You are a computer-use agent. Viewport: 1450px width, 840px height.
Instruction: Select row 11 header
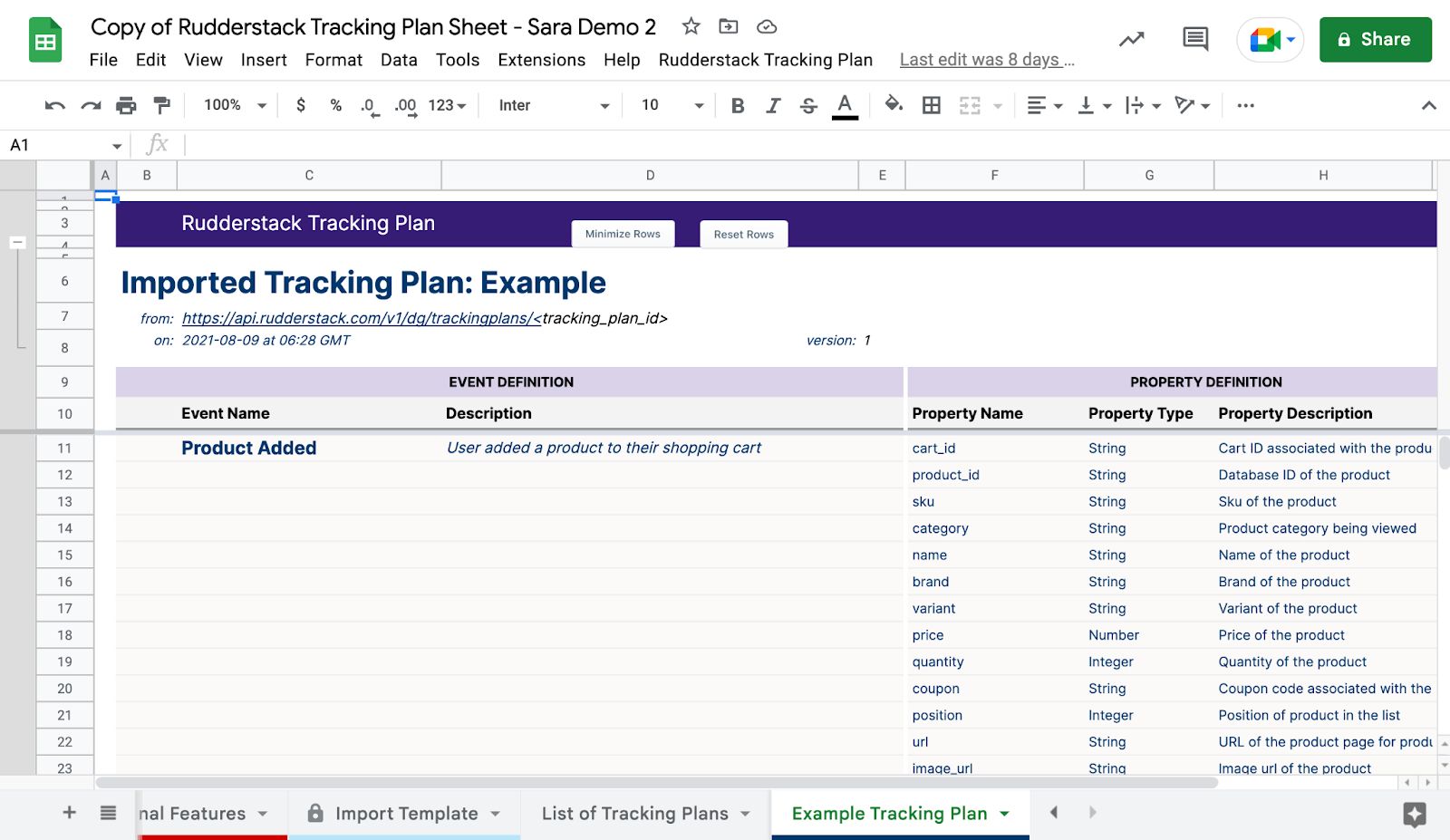coord(64,448)
